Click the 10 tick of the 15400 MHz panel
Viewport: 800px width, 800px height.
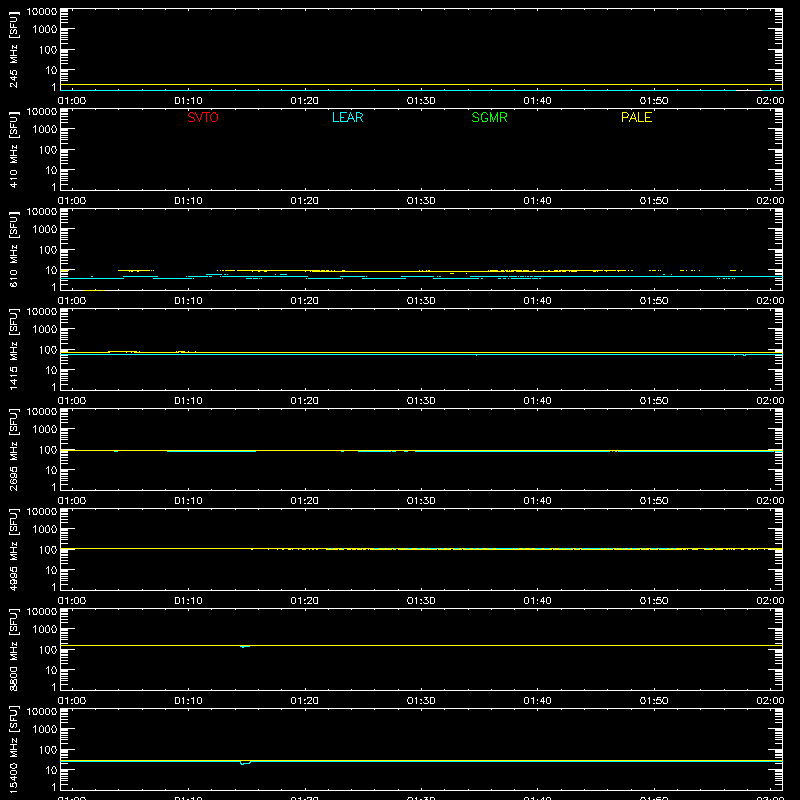(x=51, y=770)
